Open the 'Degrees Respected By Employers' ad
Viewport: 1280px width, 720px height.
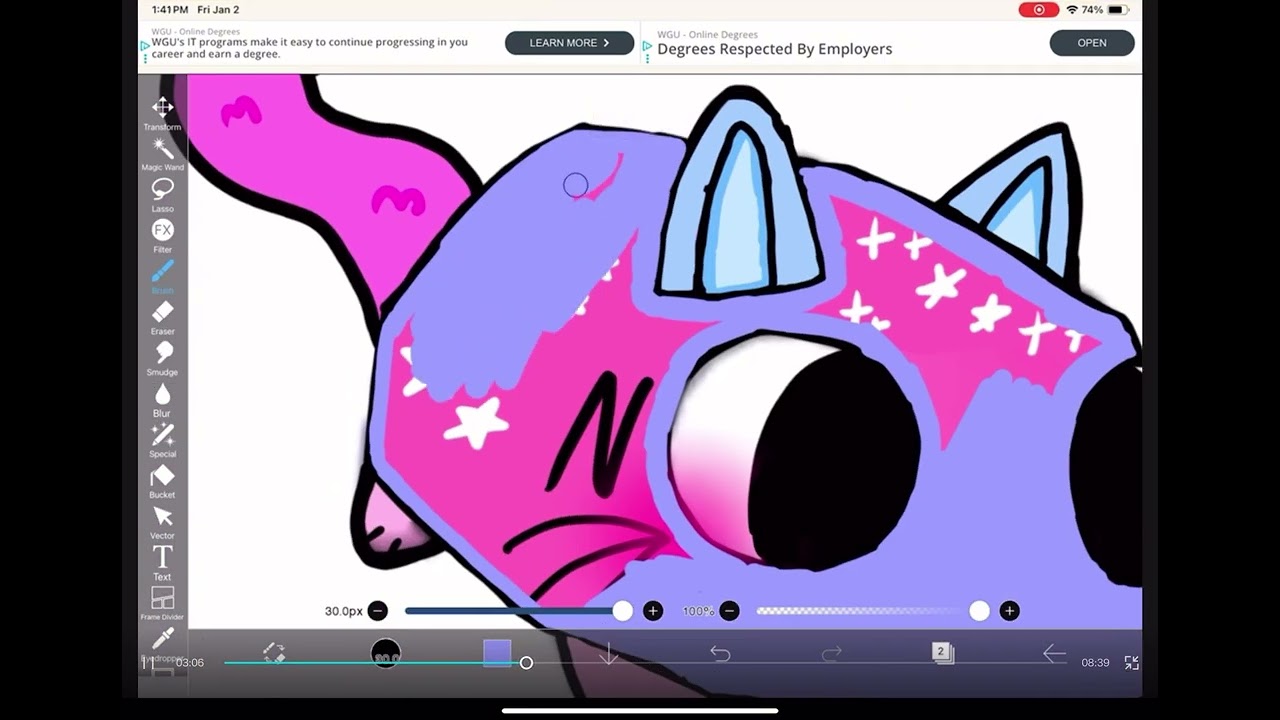pyautogui.click(x=775, y=49)
